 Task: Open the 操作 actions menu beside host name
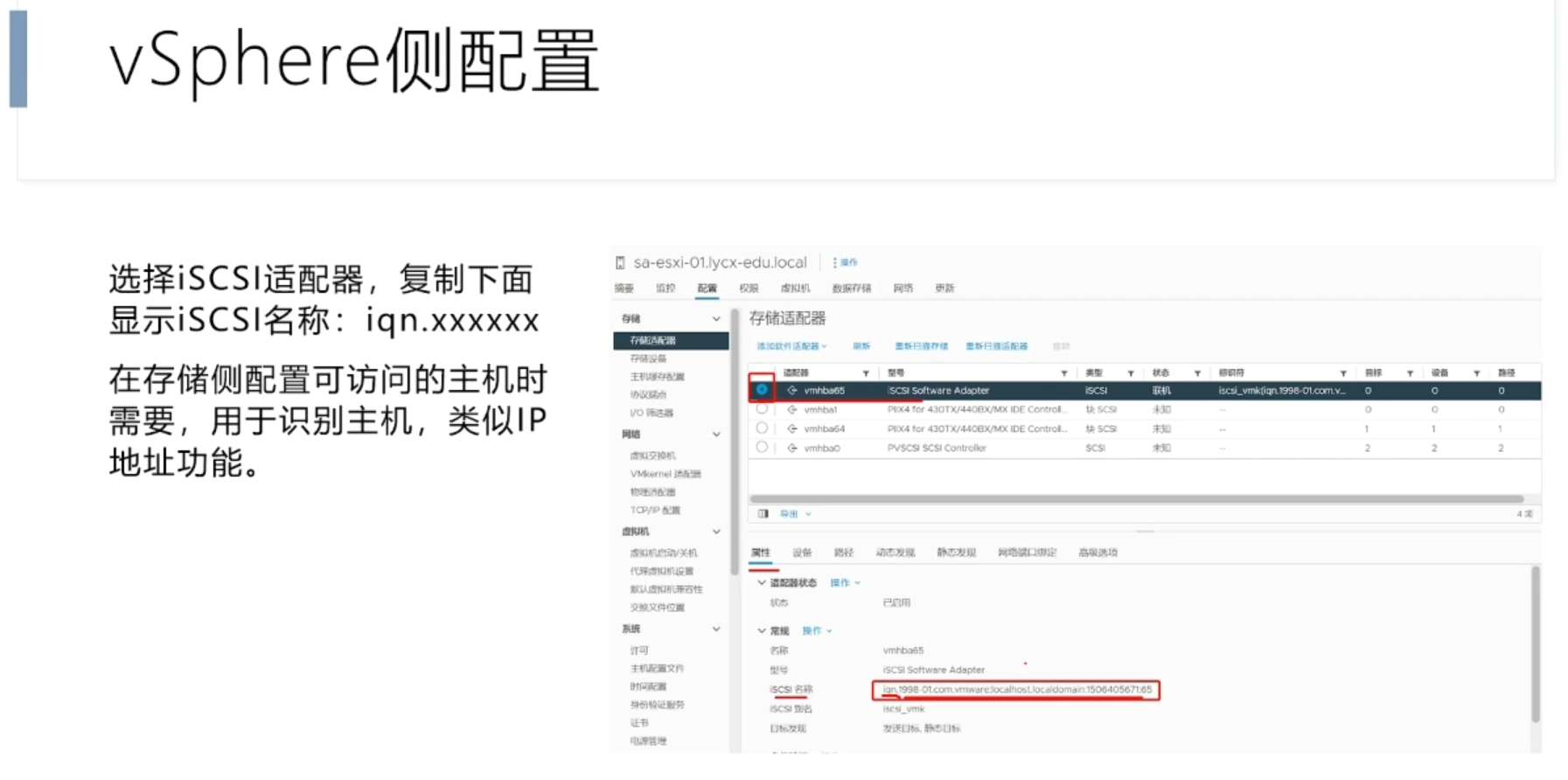845,262
